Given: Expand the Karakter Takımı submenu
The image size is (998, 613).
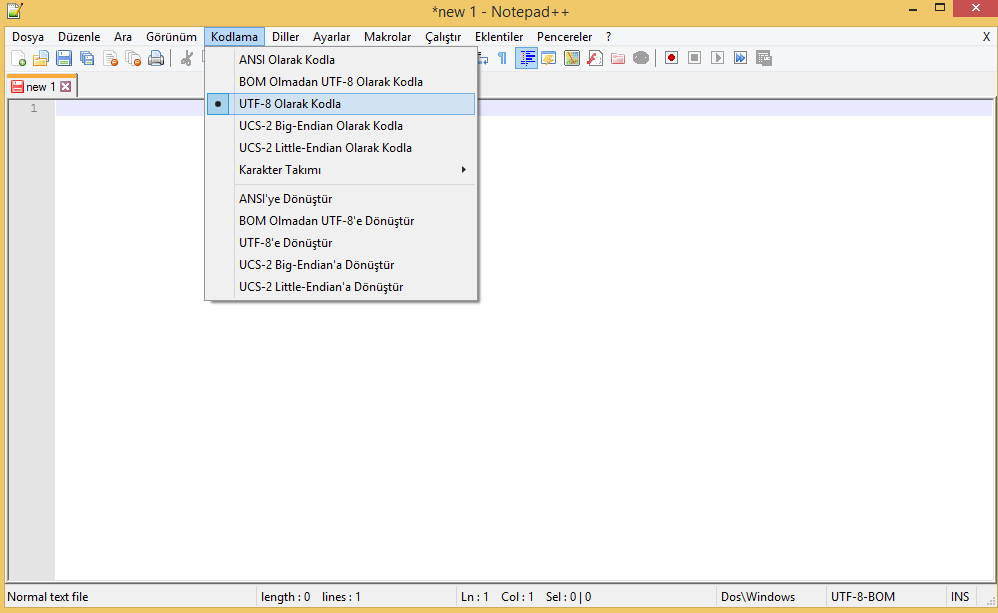Looking at the screenshot, I should 341,170.
